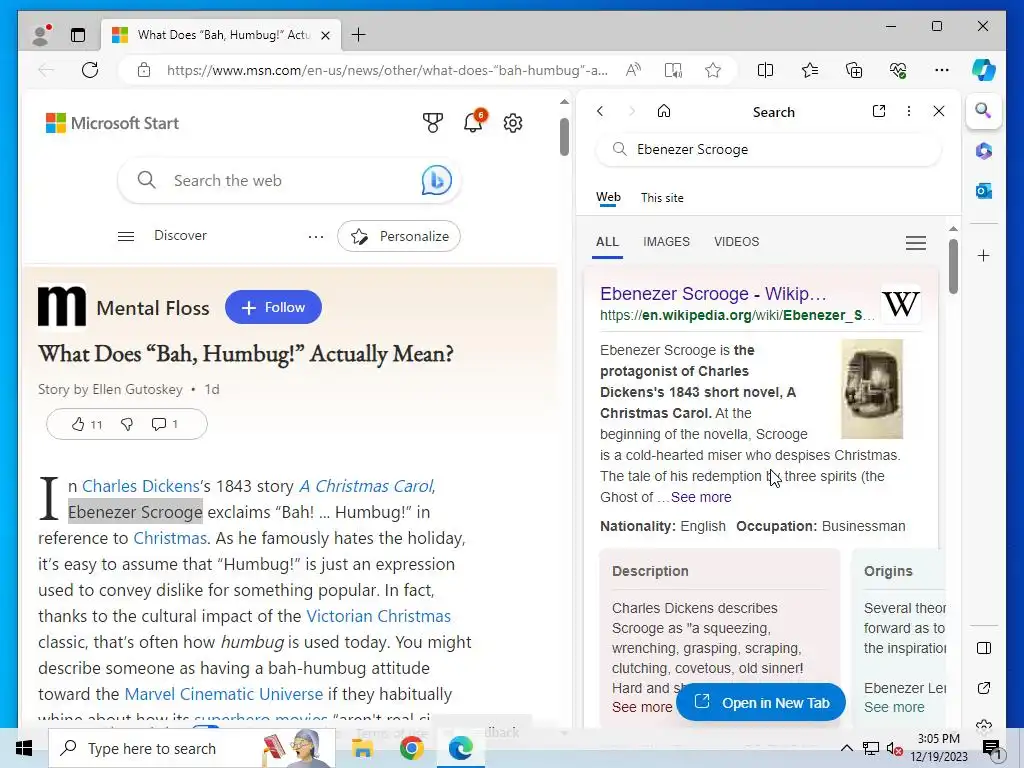
Task: Open the Favorites list
Action: coord(810,70)
